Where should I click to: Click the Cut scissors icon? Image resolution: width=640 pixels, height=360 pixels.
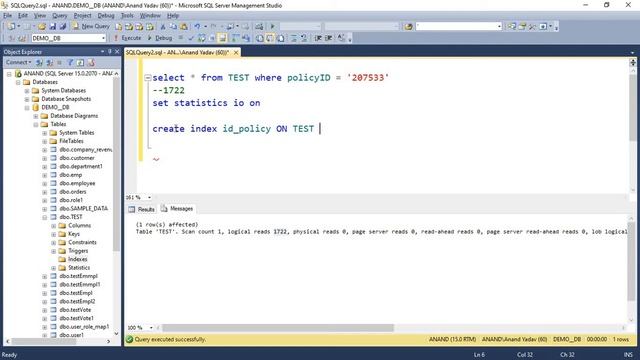(x=162, y=27)
